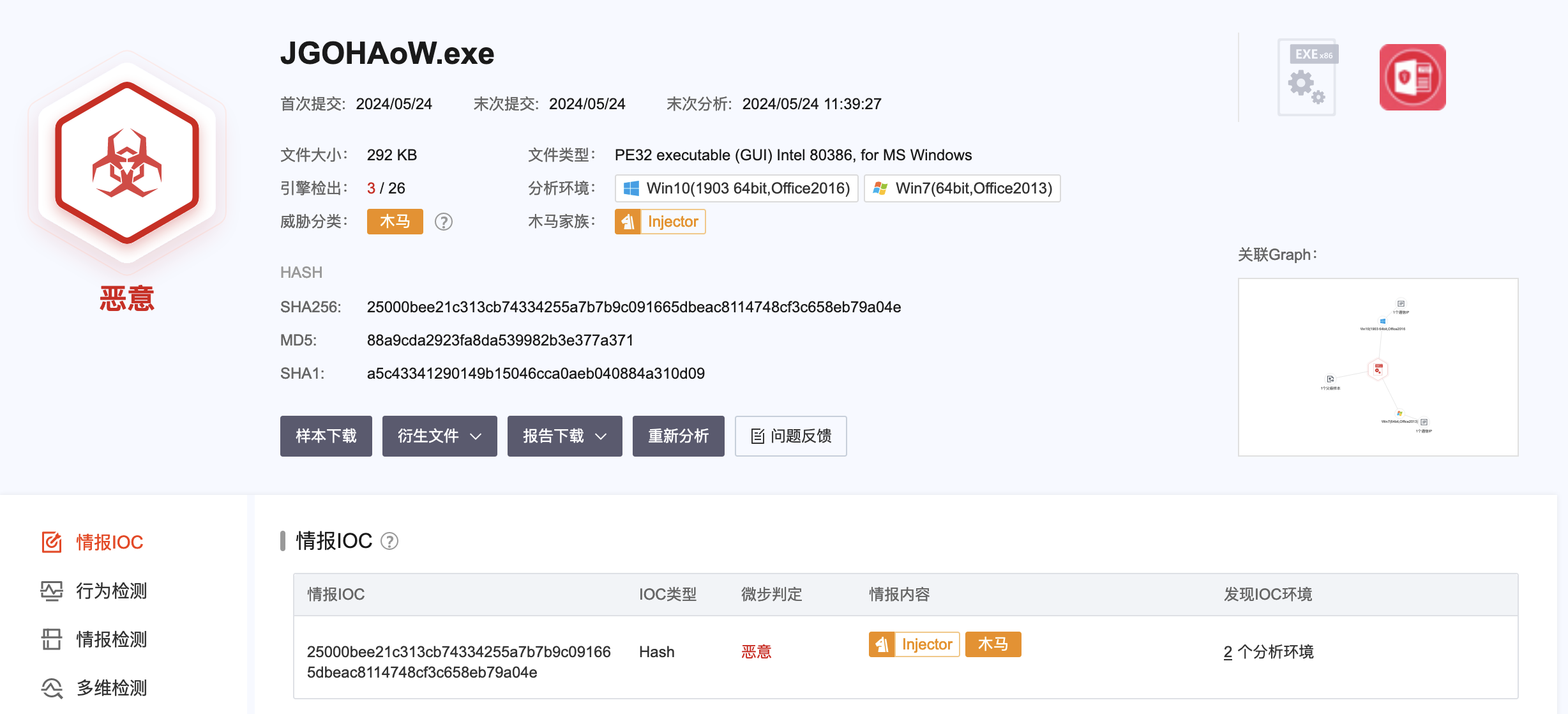The width and height of the screenshot is (1568, 714).
Task: Click the engine detection count 3 / 26
Action: point(386,188)
